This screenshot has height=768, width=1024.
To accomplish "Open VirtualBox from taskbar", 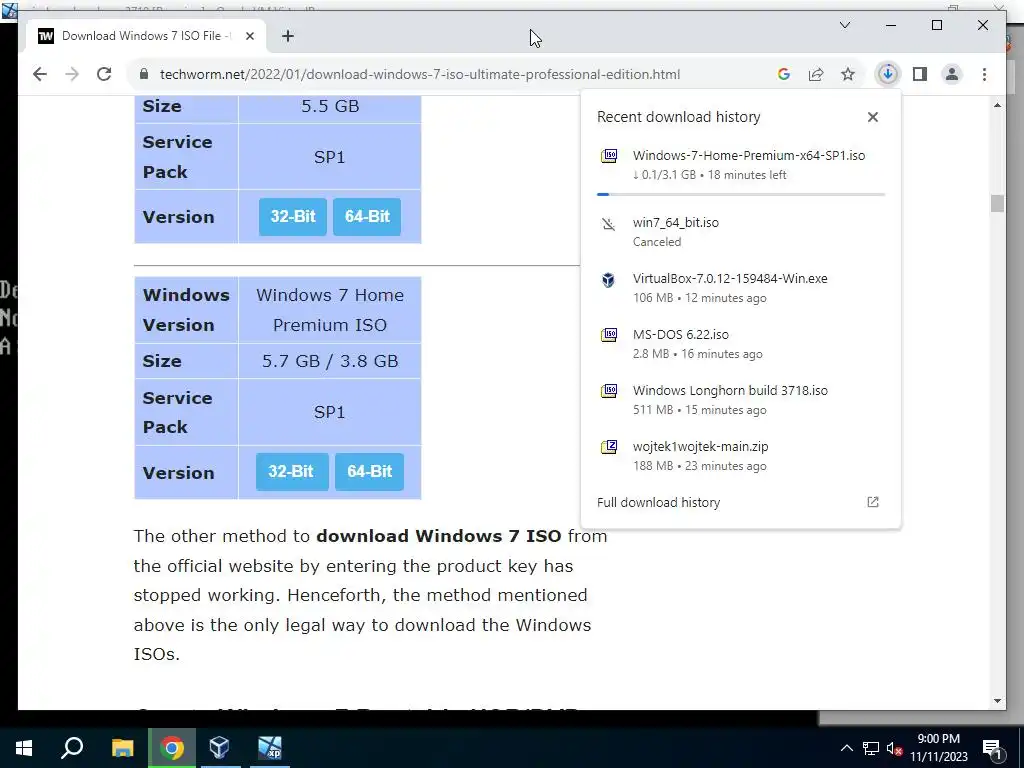I will tap(219, 748).
